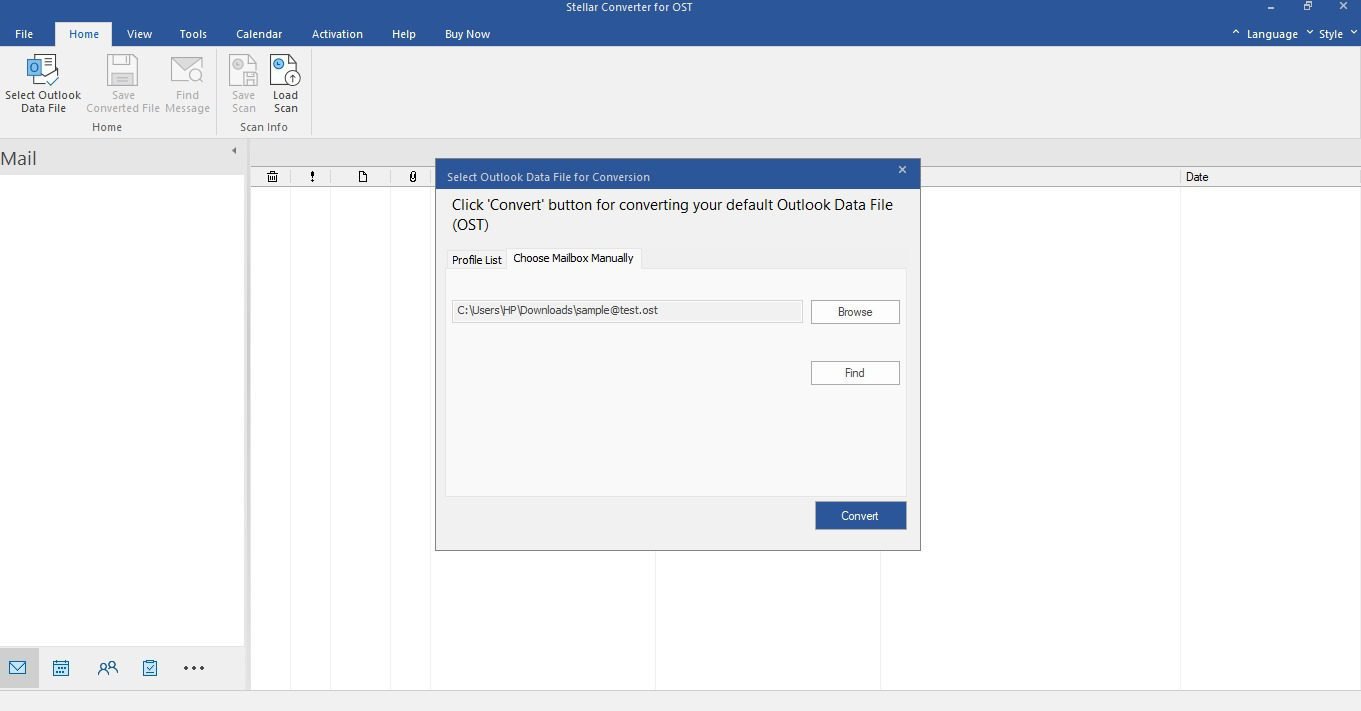Collapse the Mail pane arrow
Screen dimensions: 1361x711
click(234, 151)
